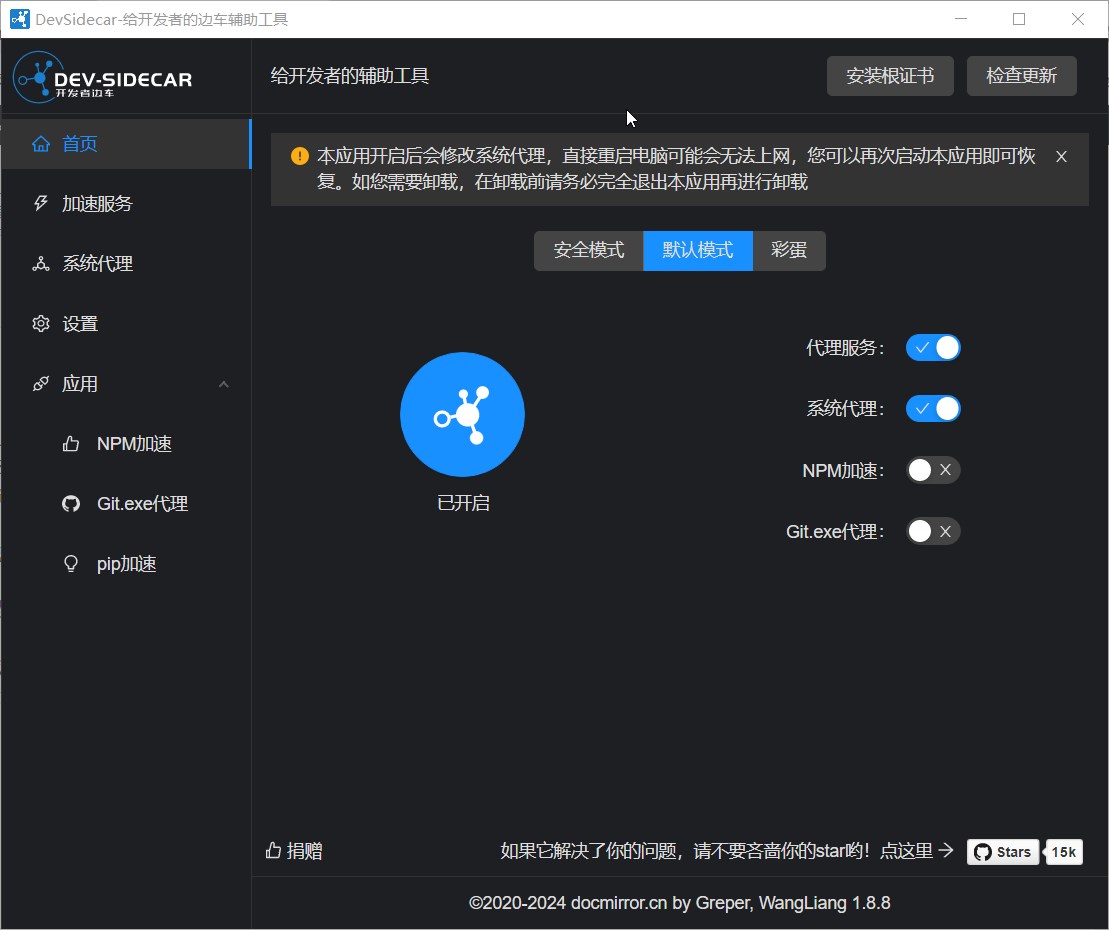Click the bulb icon for pip加速
Screen dimensions: 1109x930
70,563
